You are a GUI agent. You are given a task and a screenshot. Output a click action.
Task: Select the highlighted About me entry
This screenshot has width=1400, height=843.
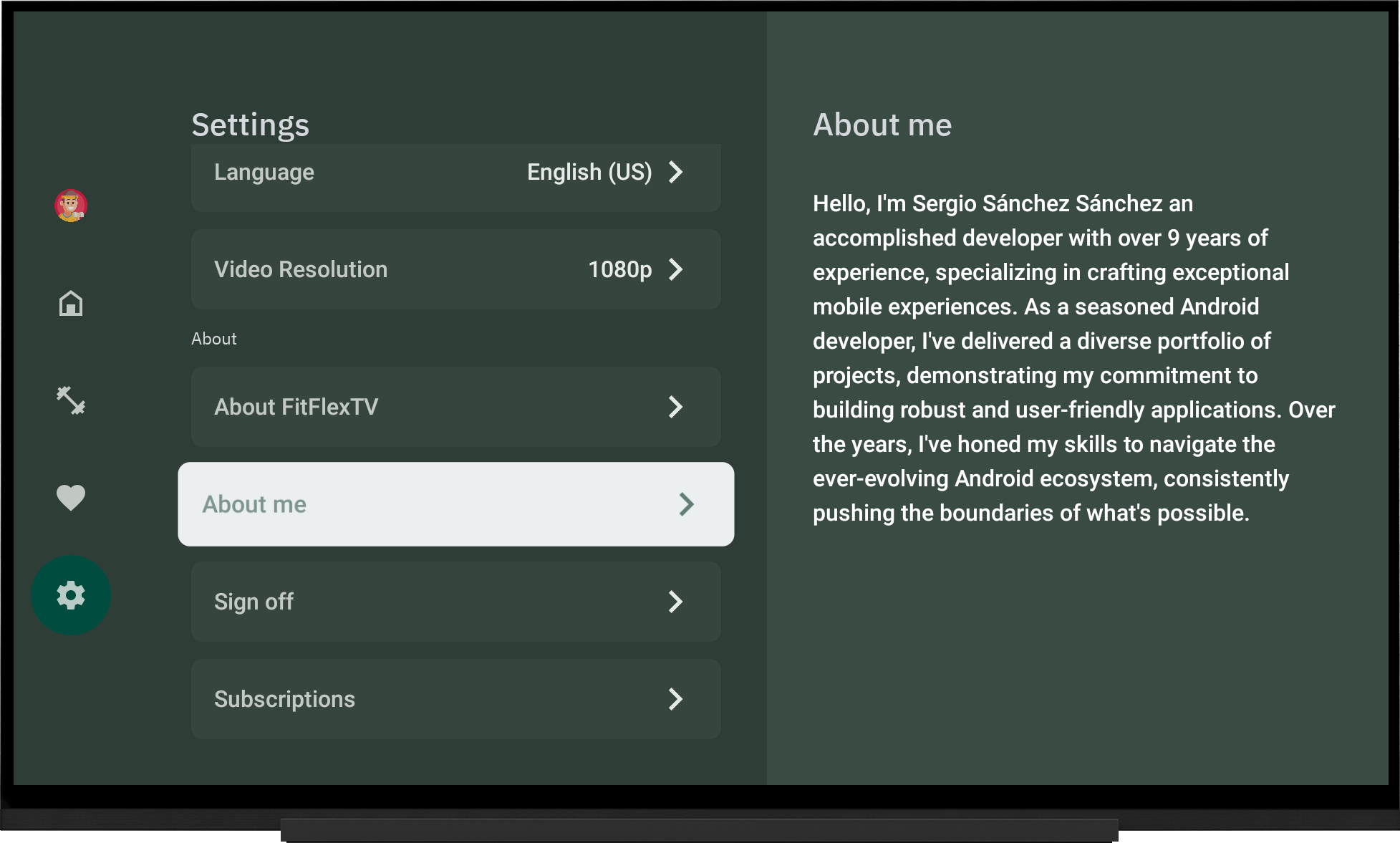click(254, 504)
